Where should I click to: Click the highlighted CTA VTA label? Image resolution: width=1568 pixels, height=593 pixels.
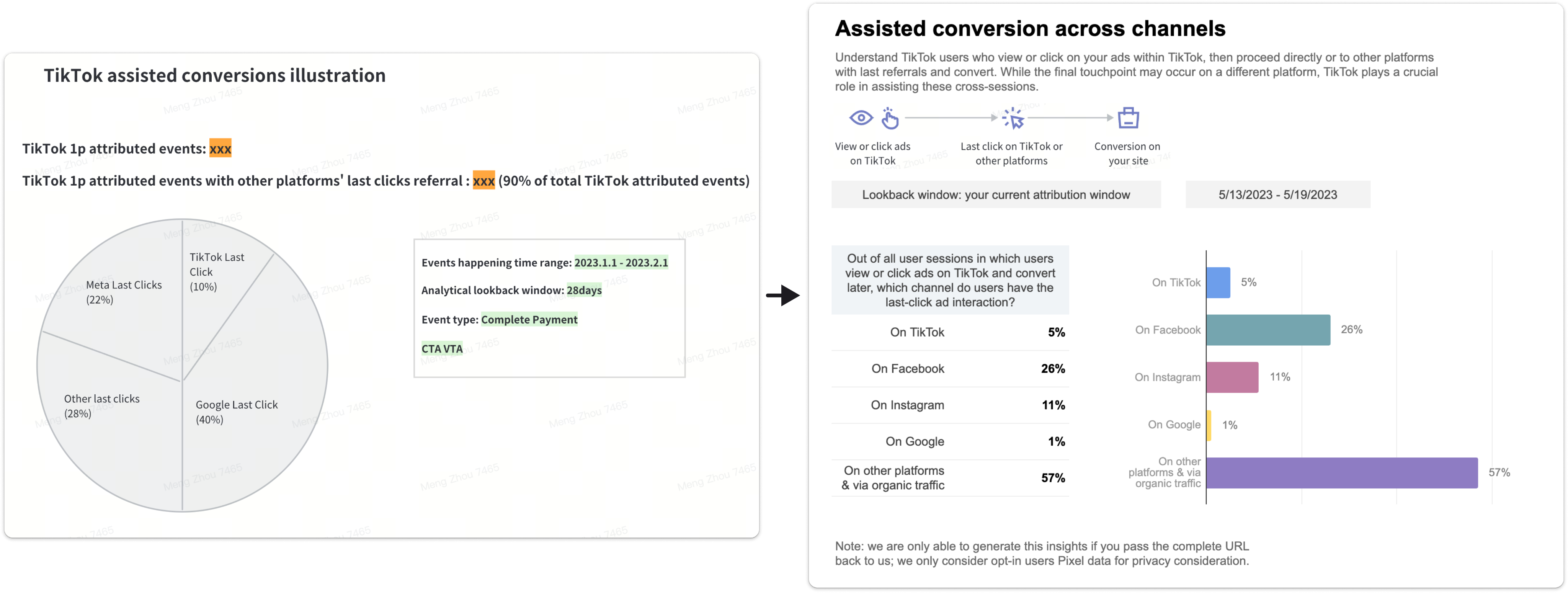coord(442,349)
